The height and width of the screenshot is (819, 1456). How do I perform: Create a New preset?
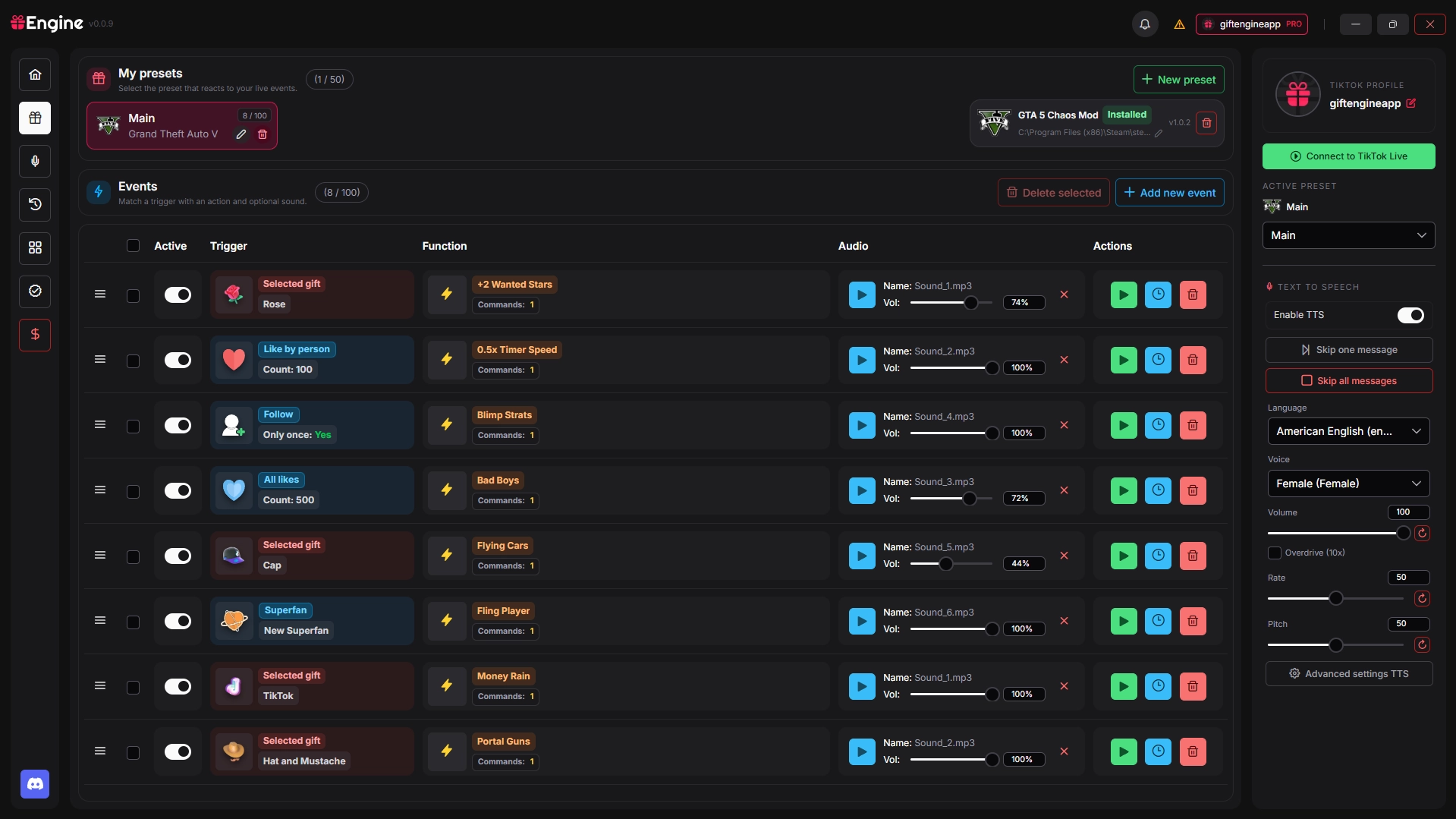pos(1178,80)
